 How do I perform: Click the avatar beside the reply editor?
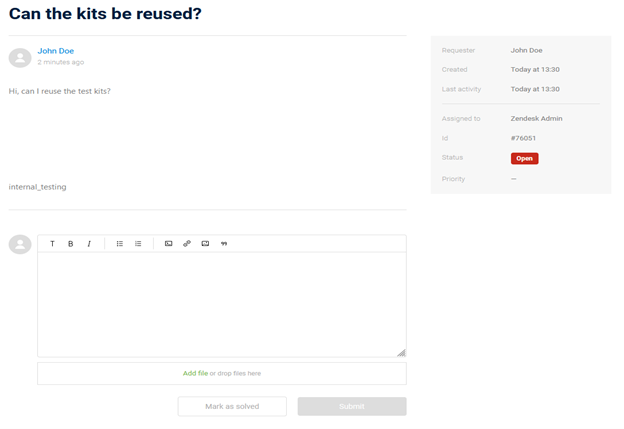pyautogui.click(x=20, y=244)
